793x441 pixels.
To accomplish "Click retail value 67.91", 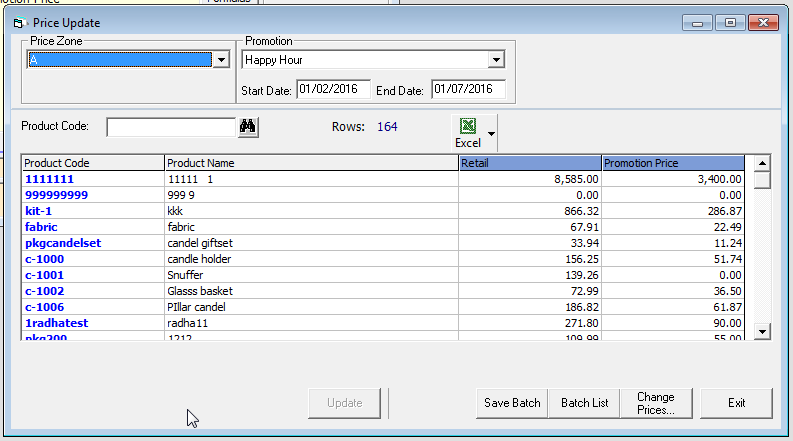I will [584, 227].
